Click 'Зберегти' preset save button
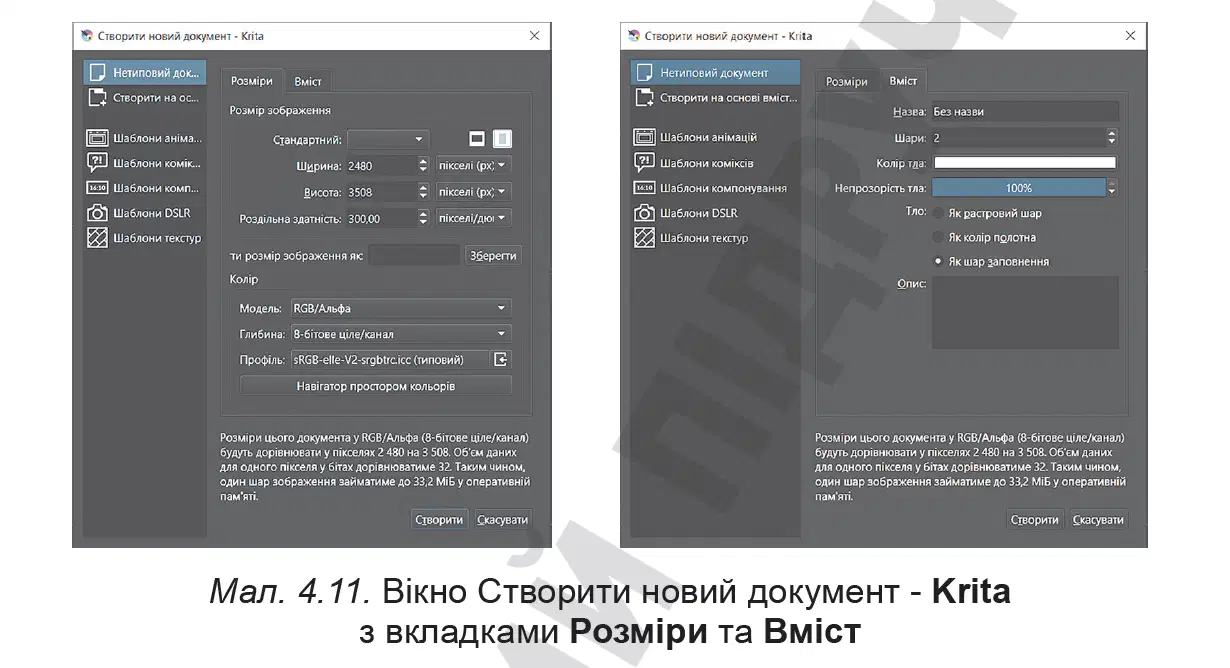1230x668 pixels. tap(494, 256)
